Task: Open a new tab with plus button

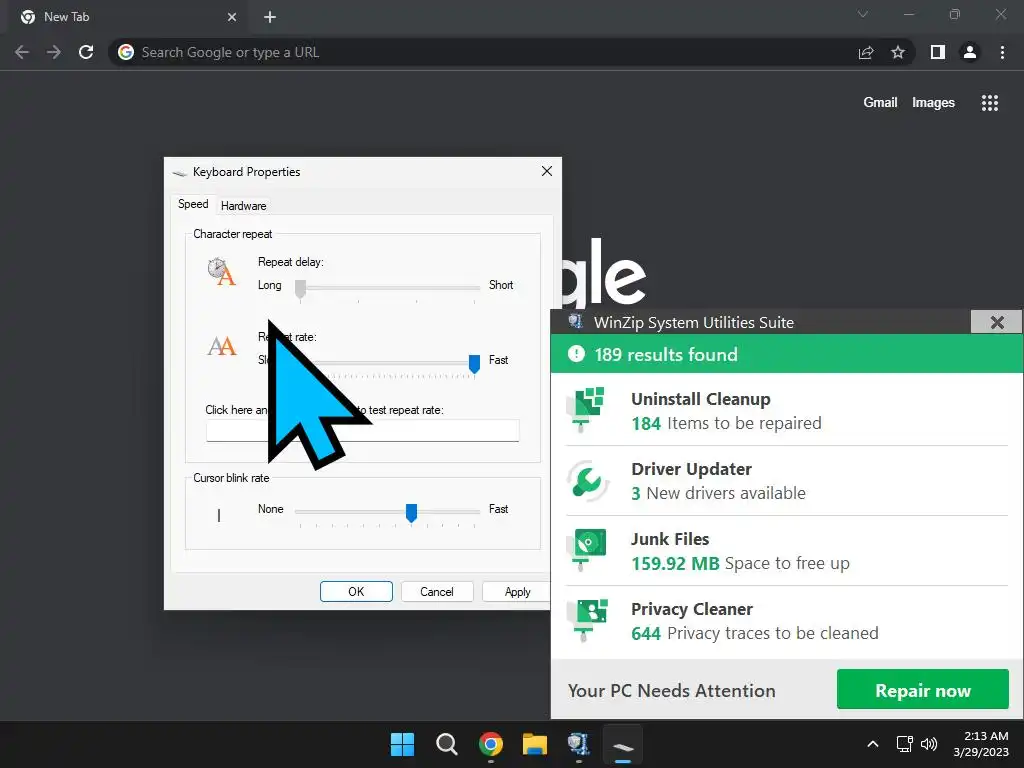Action: 270,17
